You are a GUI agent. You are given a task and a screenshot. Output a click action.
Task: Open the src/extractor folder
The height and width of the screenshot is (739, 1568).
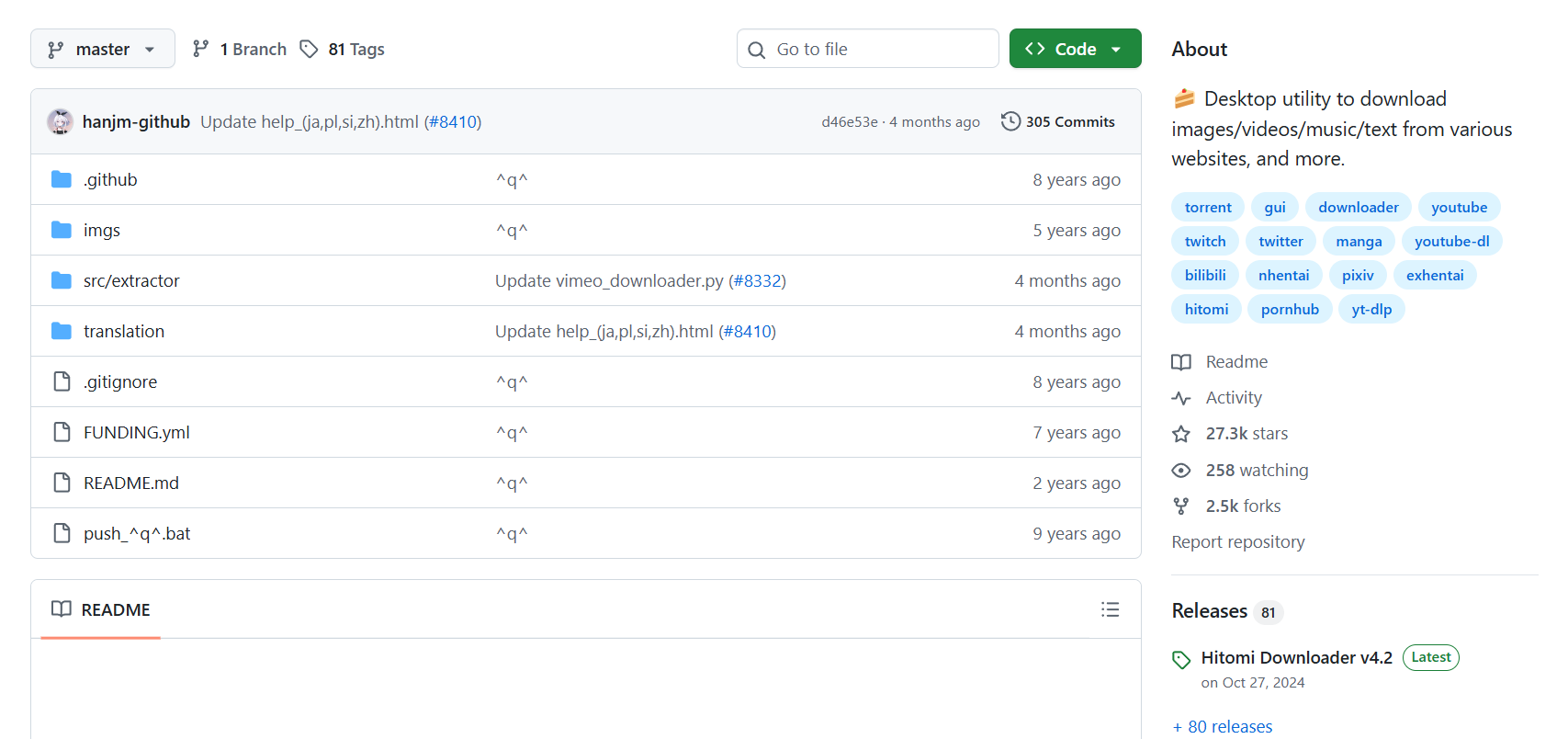[131, 280]
